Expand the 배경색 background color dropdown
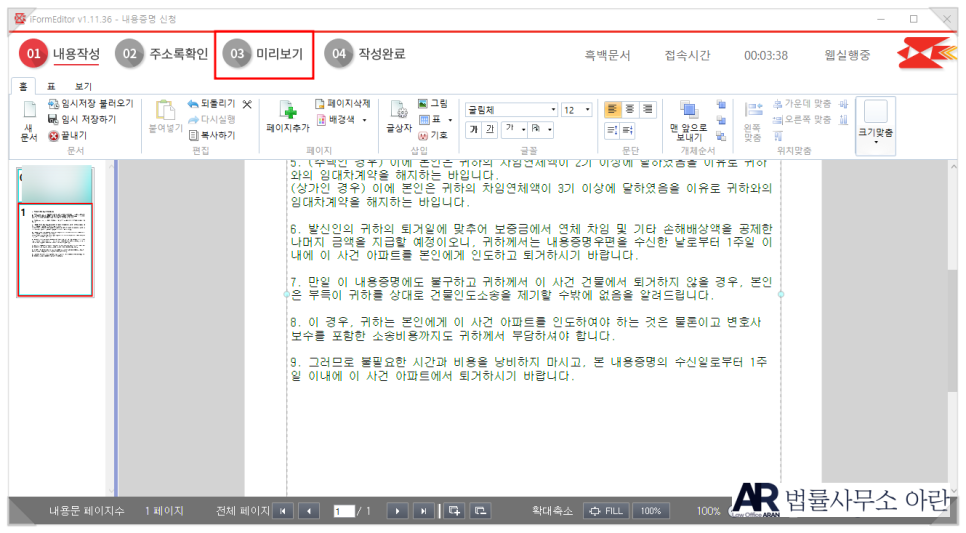This screenshot has width=966, height=533. pyautogui.click(x=364, y=119)
